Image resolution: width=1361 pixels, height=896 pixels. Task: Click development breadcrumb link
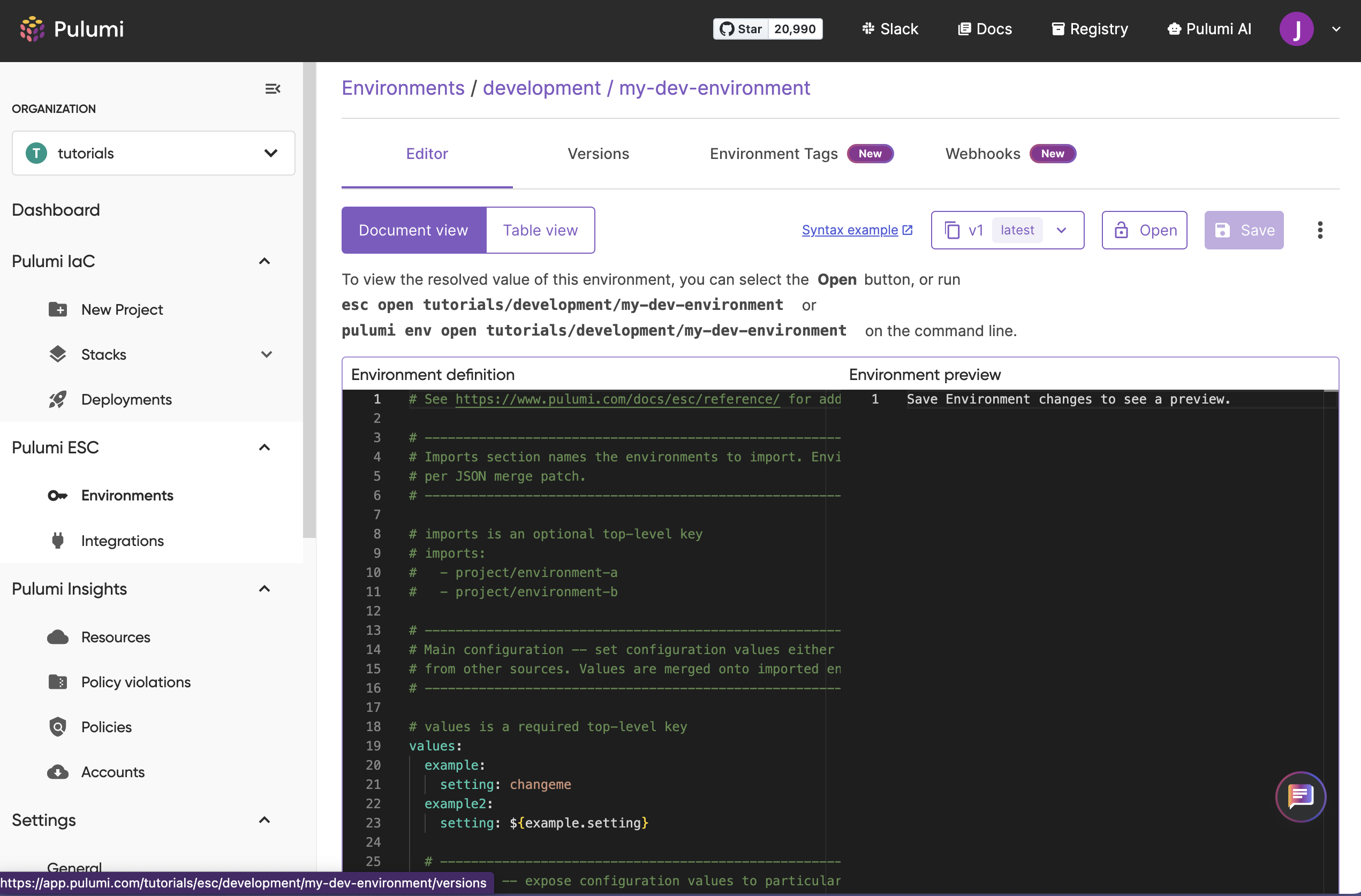[x=541, y=88]
